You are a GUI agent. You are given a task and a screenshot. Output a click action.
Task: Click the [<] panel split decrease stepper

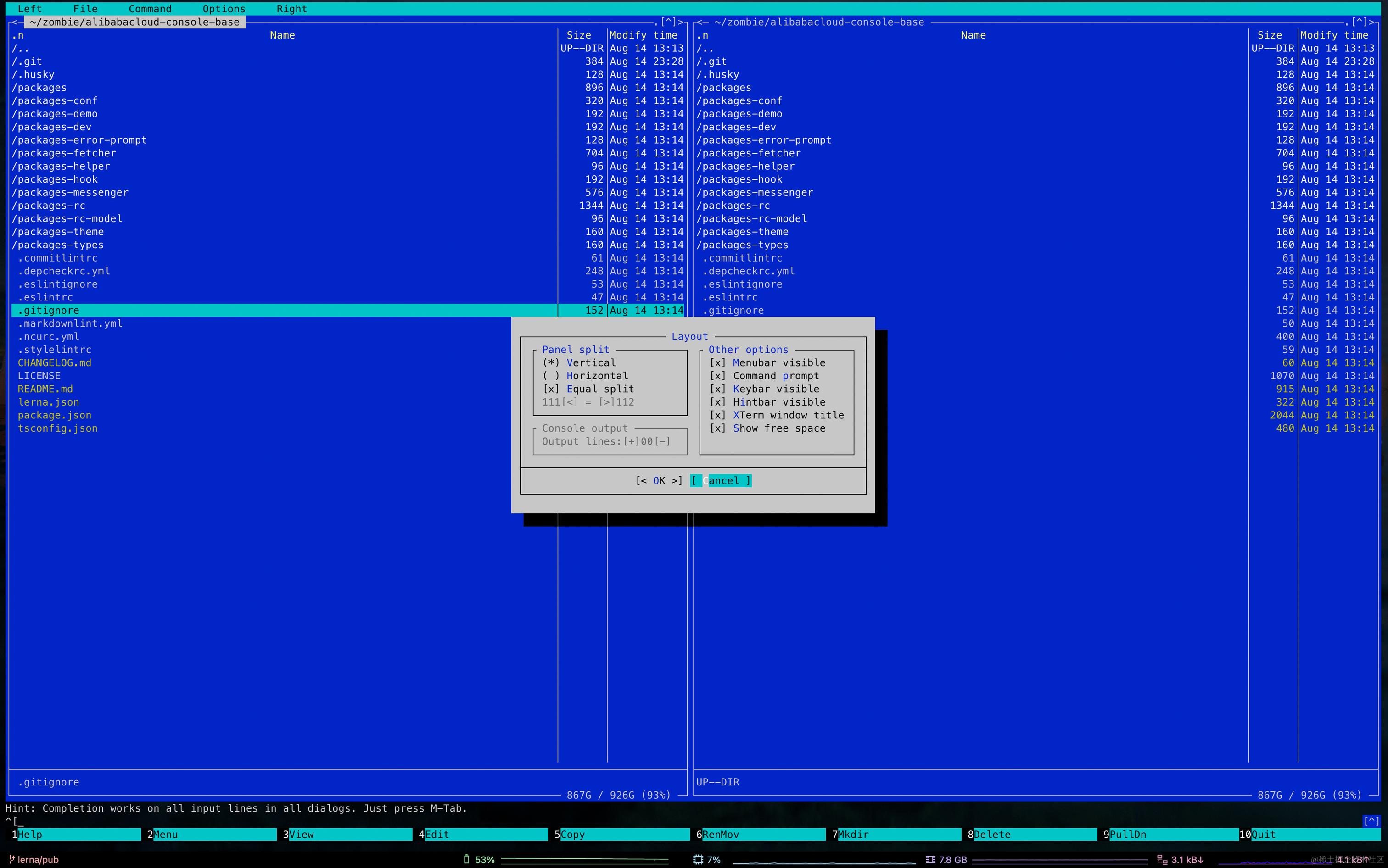click(x=569, y=402)
